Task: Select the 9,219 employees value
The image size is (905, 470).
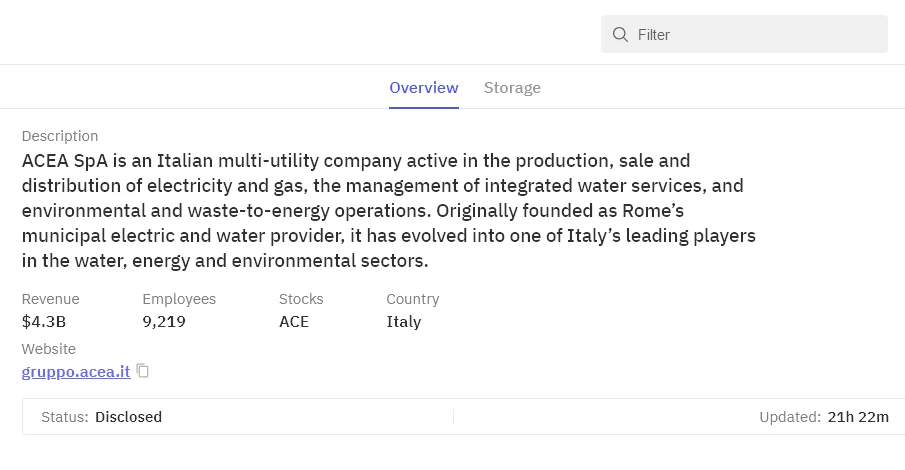Action: coord(164,322)
